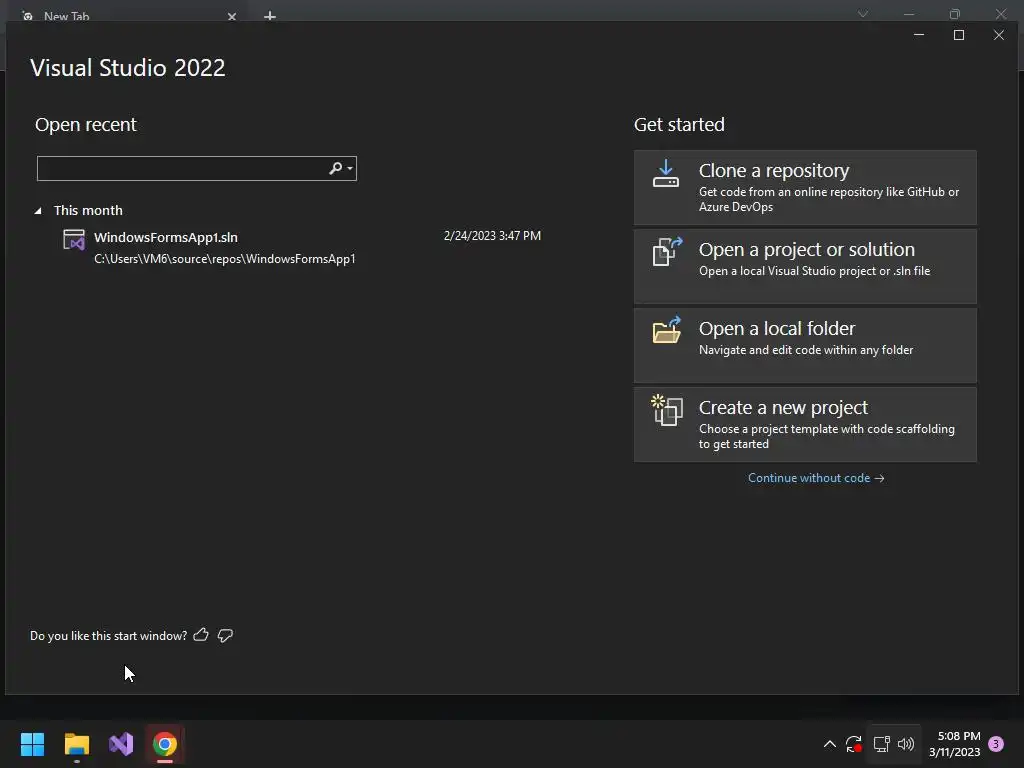This screenshot has height=768, width=1024.
Task: Click the Visual Studio taskbar icon
Action: click(x=121, y=744)
